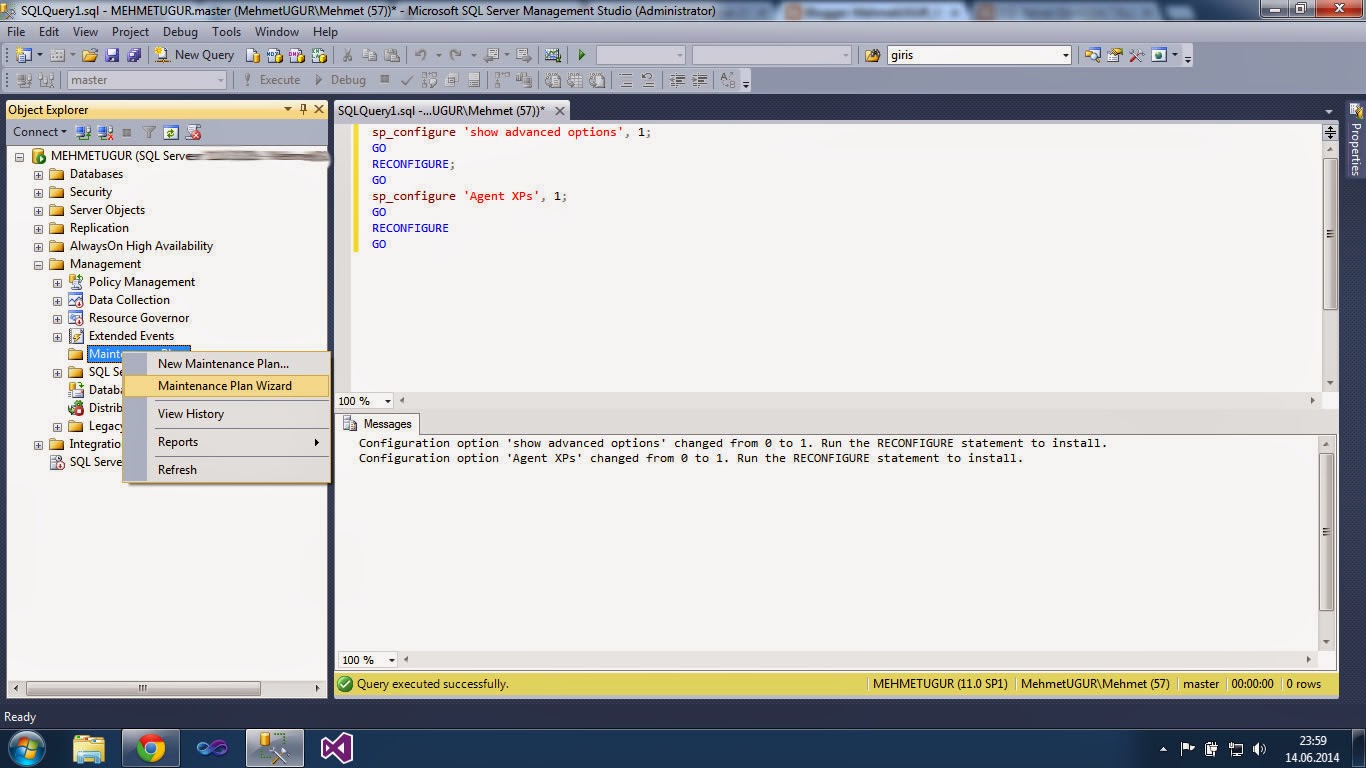Click the Analysis Services XMLA Query icon
Image resolution: width=1366 pixels, height=768 pixels.
[318, 55]
